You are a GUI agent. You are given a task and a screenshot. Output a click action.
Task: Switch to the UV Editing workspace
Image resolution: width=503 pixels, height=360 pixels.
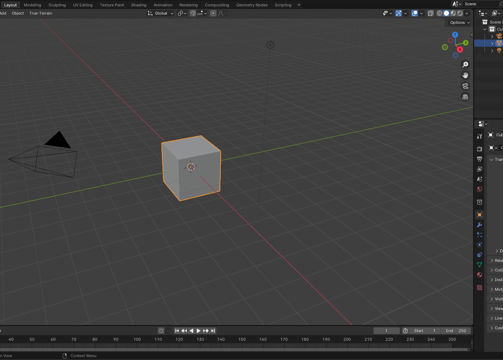click(83, 5)
